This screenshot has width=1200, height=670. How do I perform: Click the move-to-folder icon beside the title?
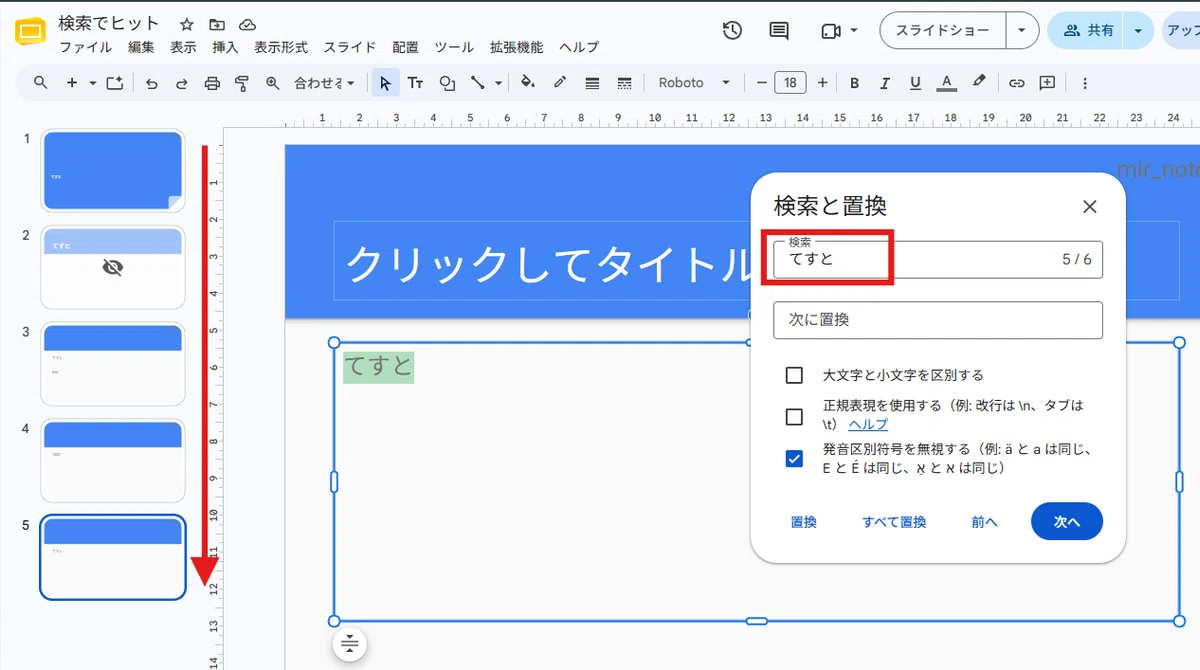[217, 24]
